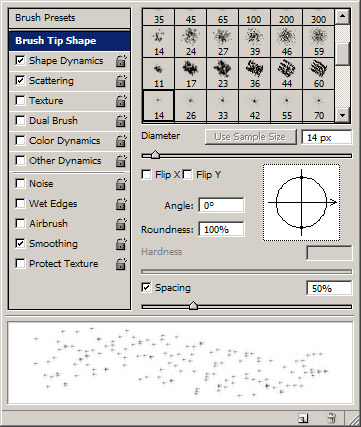Select the spatter brush tip sized 24
Screen dimensions: 361x427
pos(191,42)
